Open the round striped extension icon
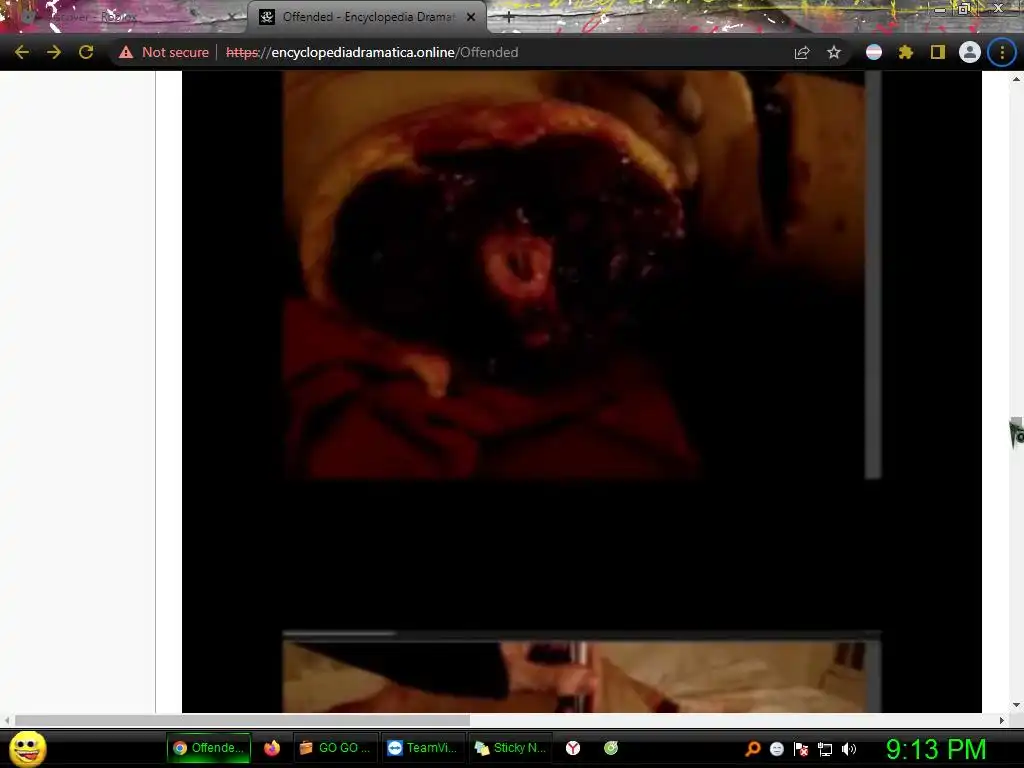1024x768 pixels. pyautogui.click(x=874, y=52)
